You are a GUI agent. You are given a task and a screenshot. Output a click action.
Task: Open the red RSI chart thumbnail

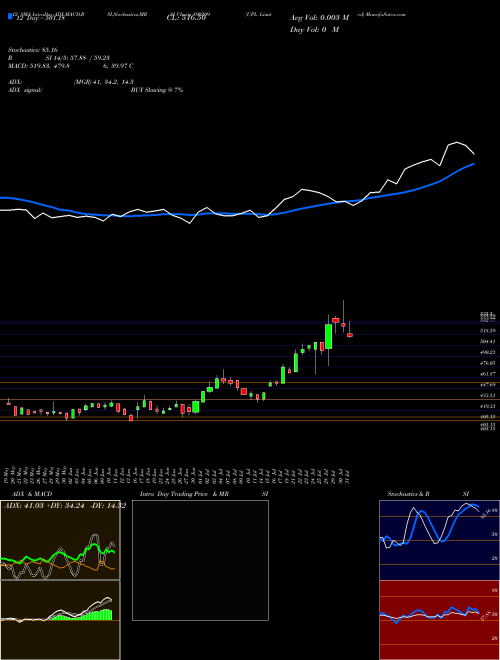[439, 620]
